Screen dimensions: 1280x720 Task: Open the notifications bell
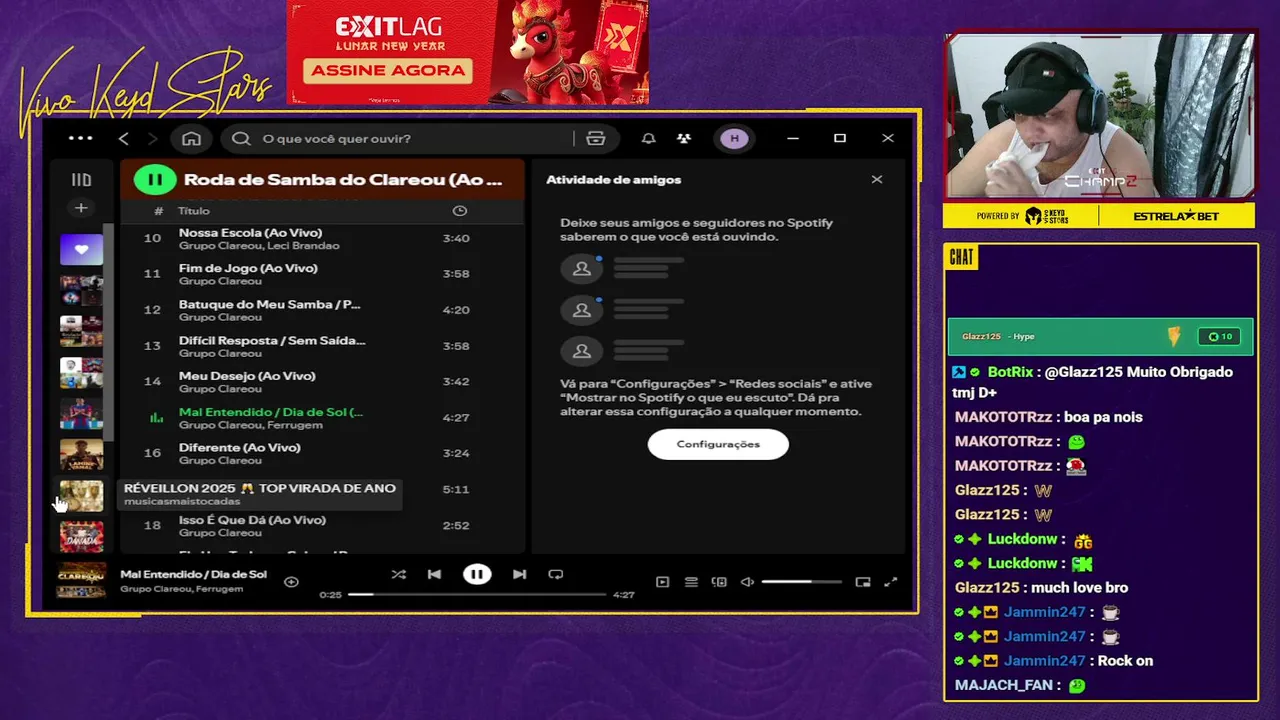coord(648,138)
